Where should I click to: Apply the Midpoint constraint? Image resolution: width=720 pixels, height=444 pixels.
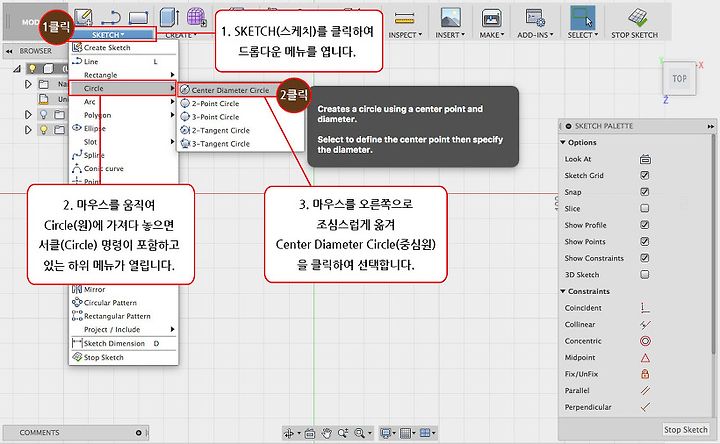point(645,358)
